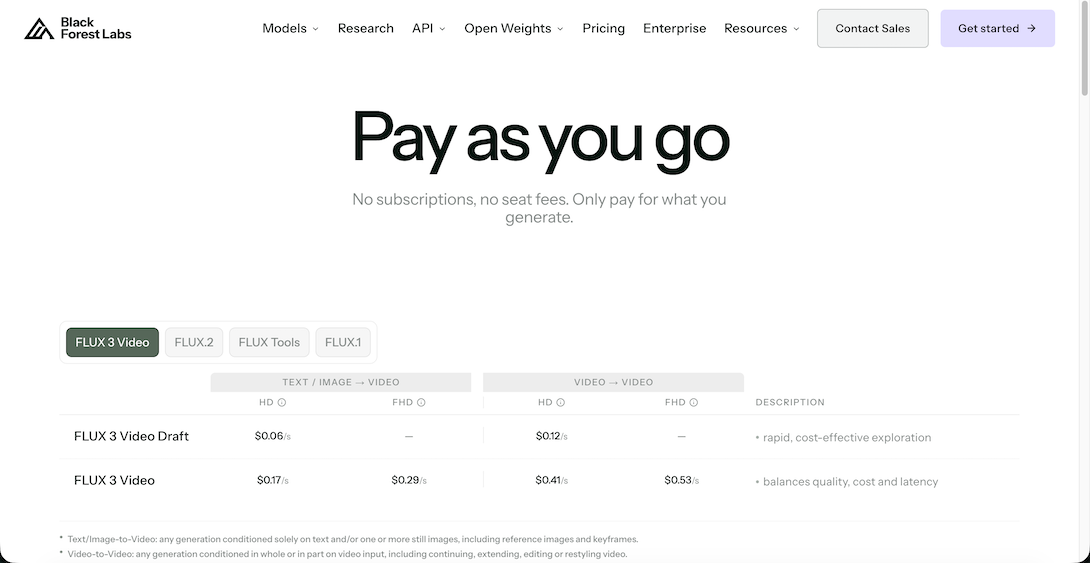1090x563 pixels.
Task: Click the FLUX 3 Video Draft row name
Action: coord(131,436)
